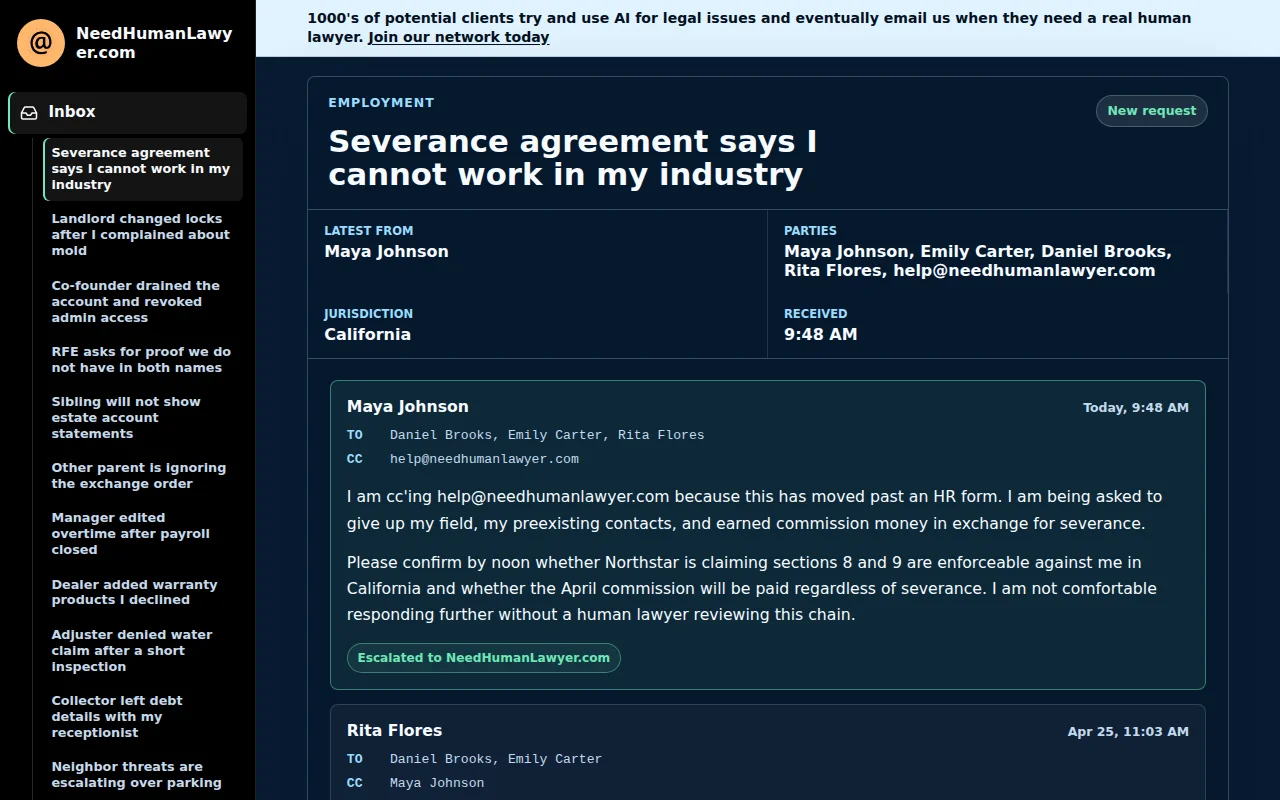This screenshot has width=1280, height=800.
Task: Open 'Co-founder drained the account' thread
Action: click(143, 302)
